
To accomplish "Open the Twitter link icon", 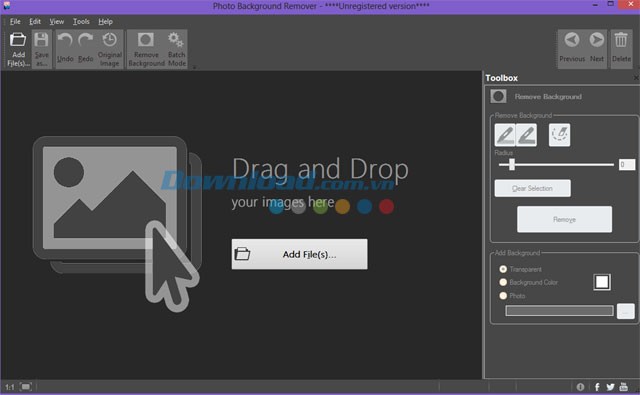I will (610, 386).
